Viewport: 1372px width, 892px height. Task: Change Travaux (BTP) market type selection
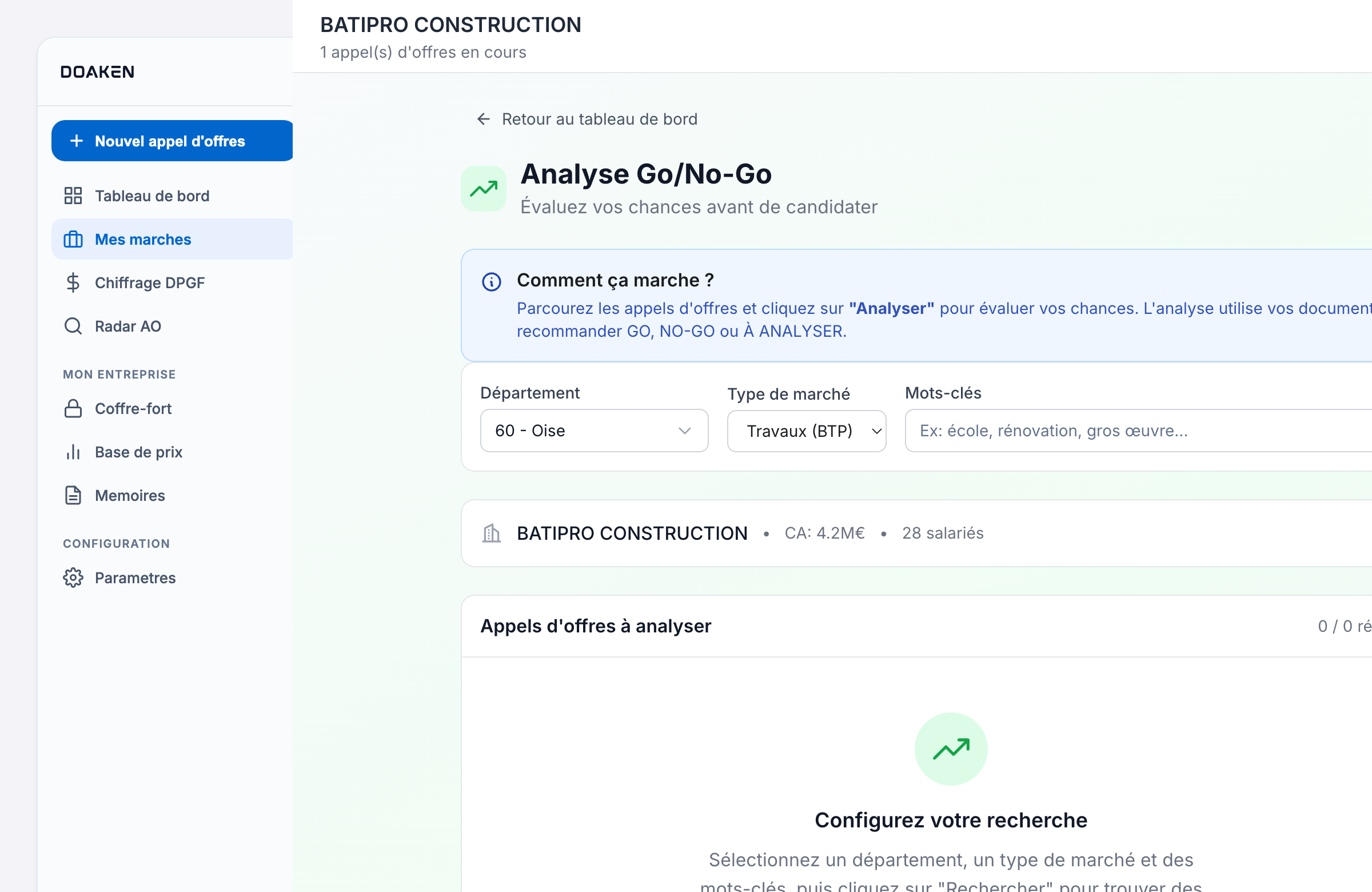pos(806,431)
